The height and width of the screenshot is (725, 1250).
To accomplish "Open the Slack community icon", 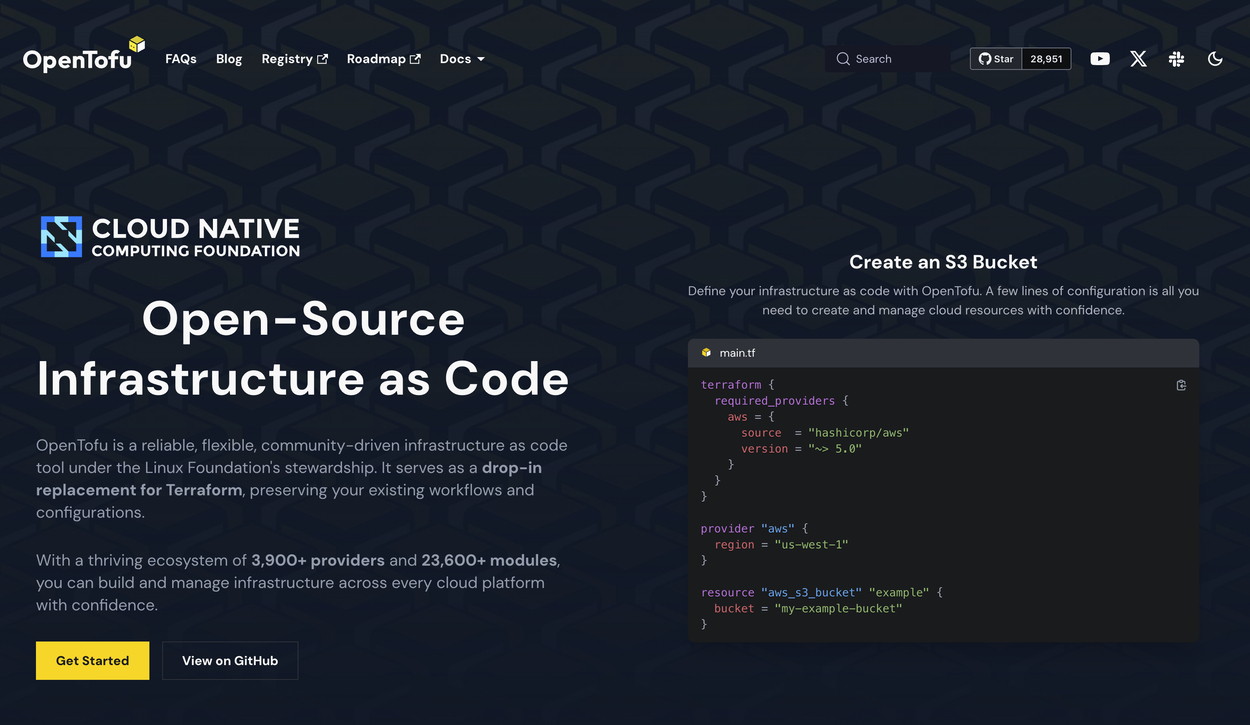I will pyautogui.click(x=1176, y=59).
